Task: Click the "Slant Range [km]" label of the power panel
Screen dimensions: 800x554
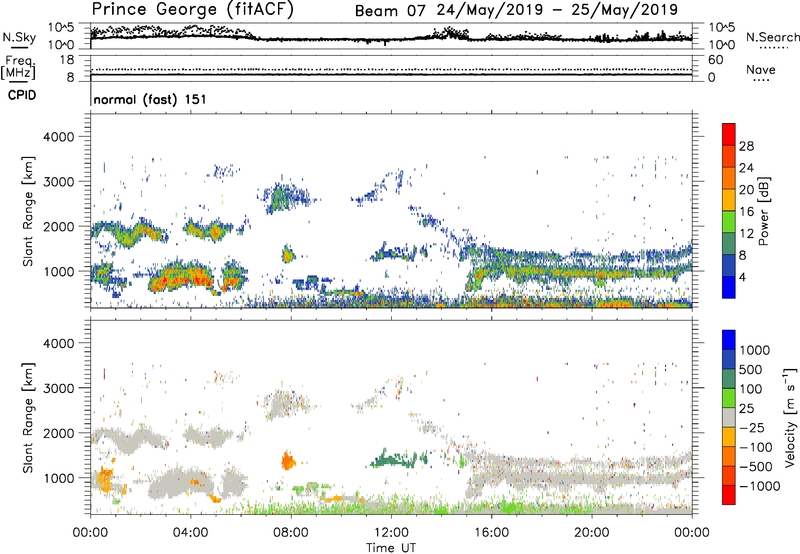Action: coord(28,211)
